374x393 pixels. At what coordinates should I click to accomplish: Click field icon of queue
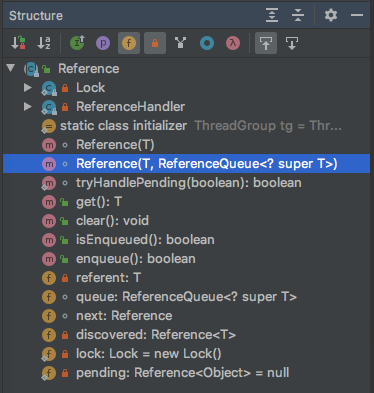[49, 297]
